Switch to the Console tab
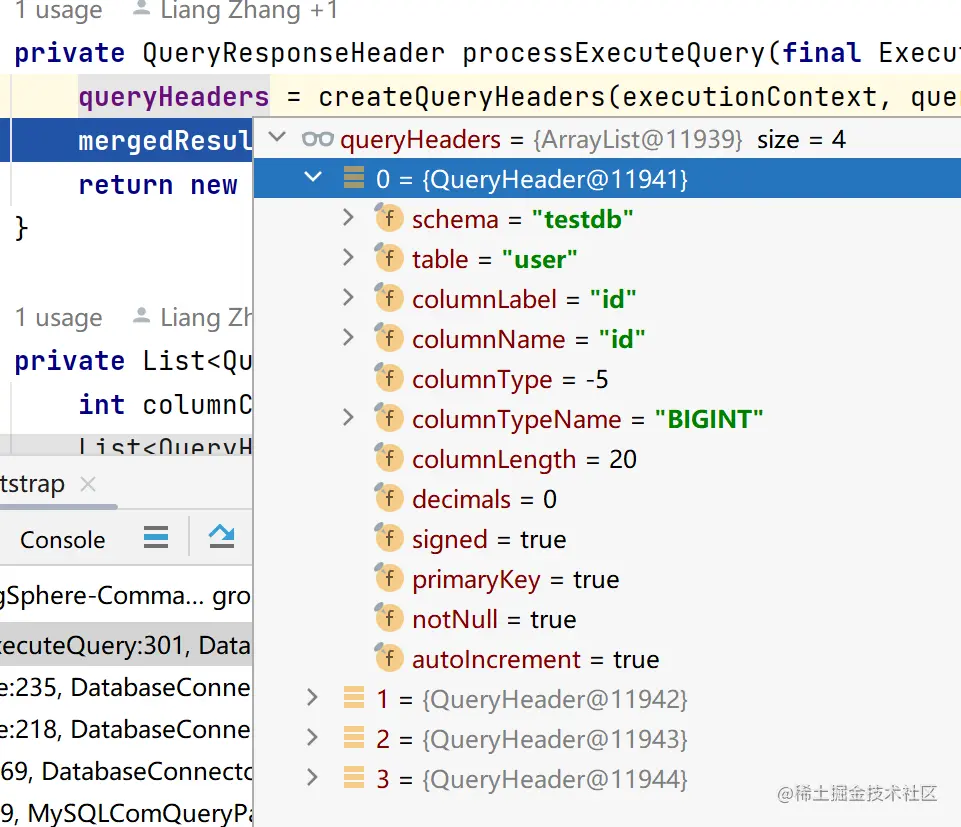961x827 pixels. 63,540
